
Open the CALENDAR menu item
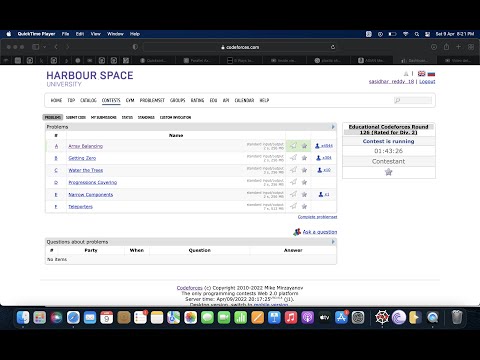click(x=244, y=100)
